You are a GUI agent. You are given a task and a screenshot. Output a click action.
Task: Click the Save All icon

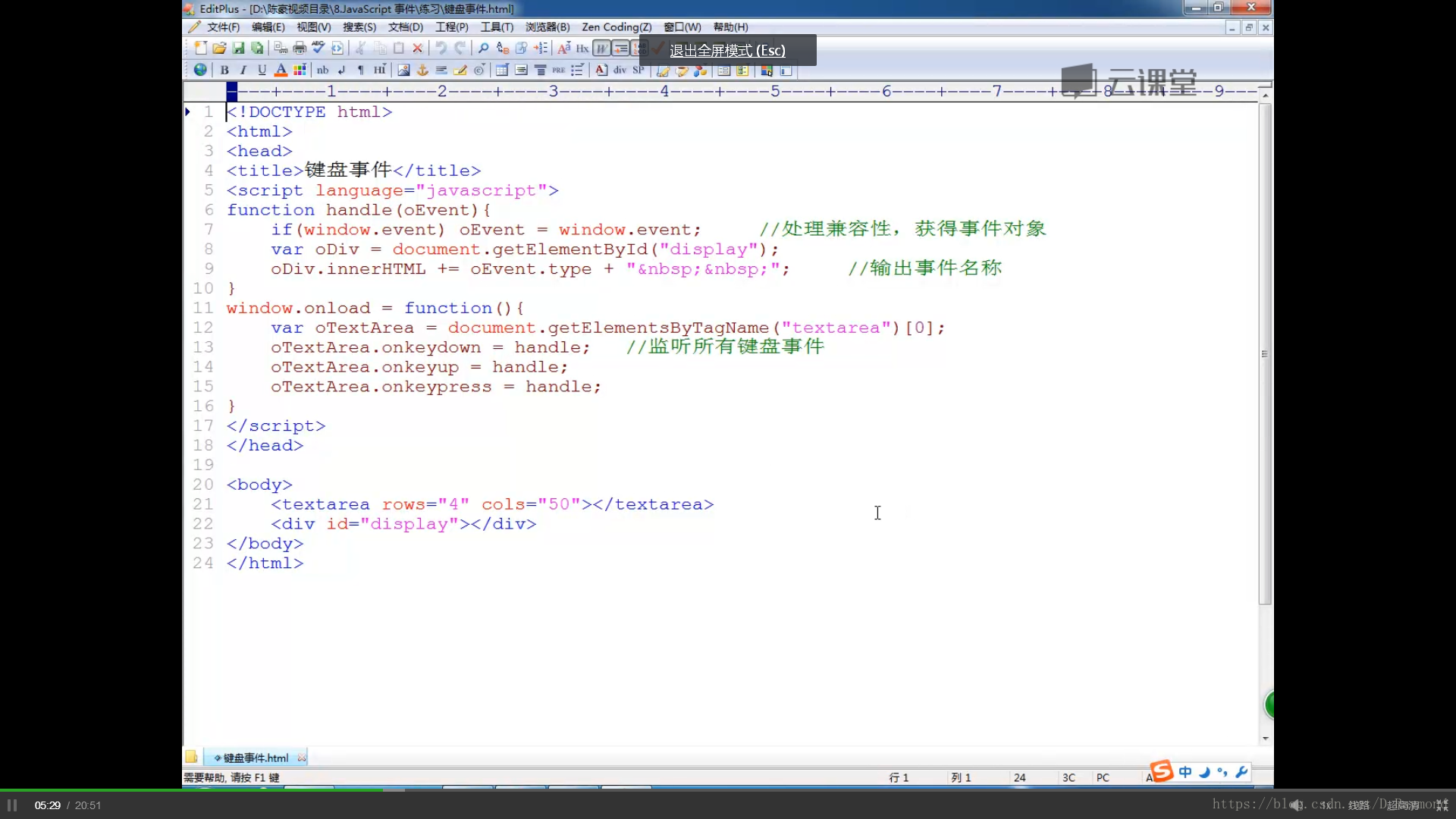tap(258, 48)
